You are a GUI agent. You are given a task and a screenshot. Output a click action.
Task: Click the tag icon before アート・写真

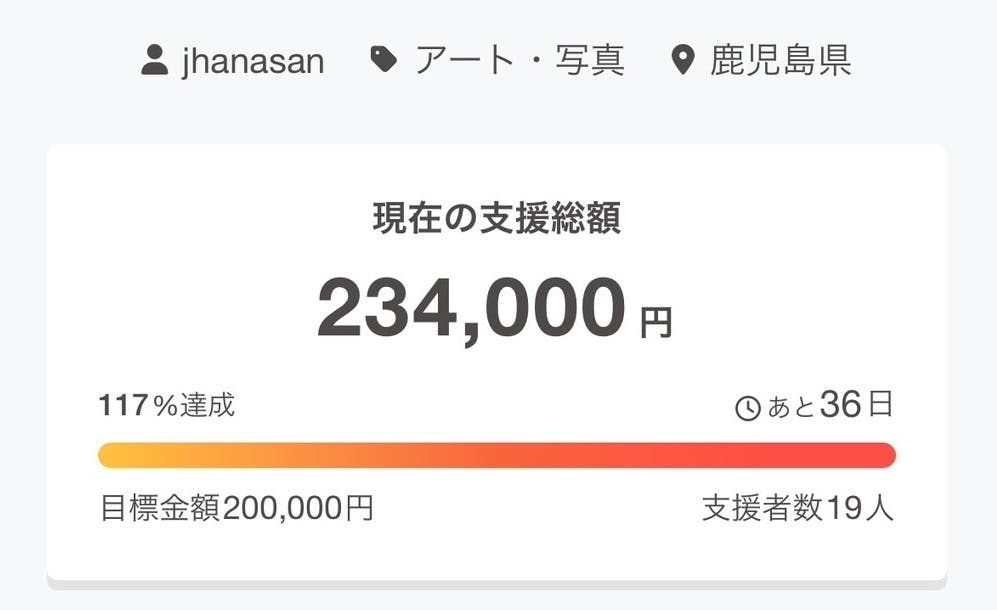tap(383, 61)
